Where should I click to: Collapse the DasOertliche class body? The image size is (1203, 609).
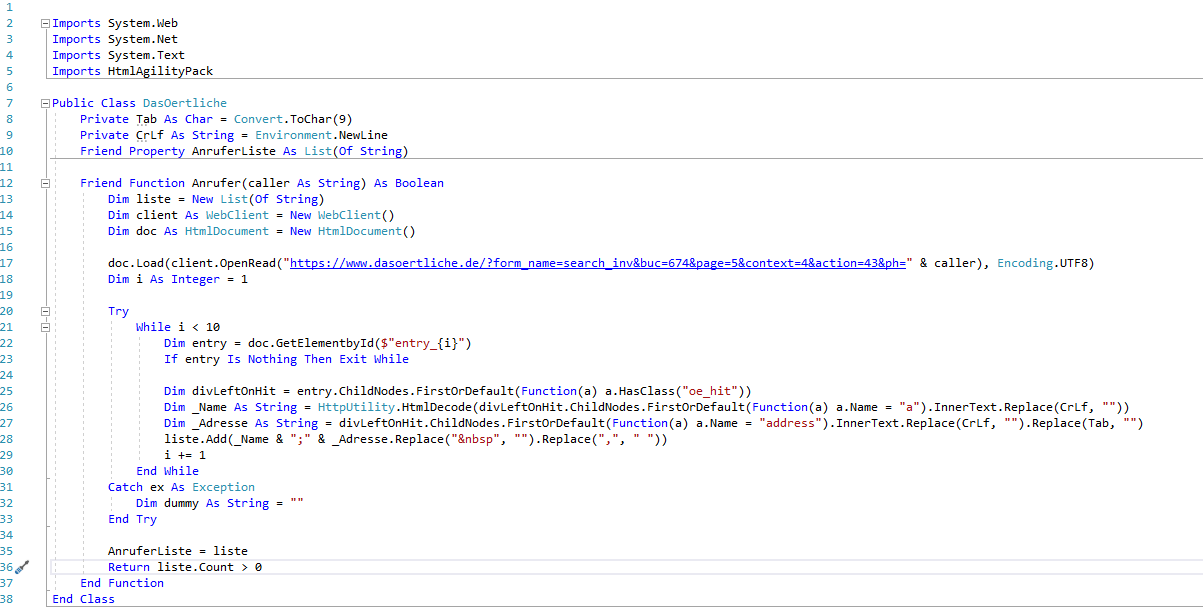43,102
